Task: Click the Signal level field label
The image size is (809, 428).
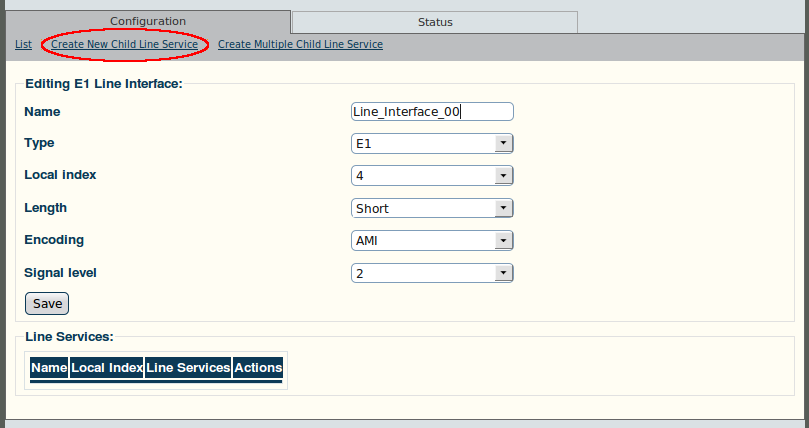Action: point(60,273)
